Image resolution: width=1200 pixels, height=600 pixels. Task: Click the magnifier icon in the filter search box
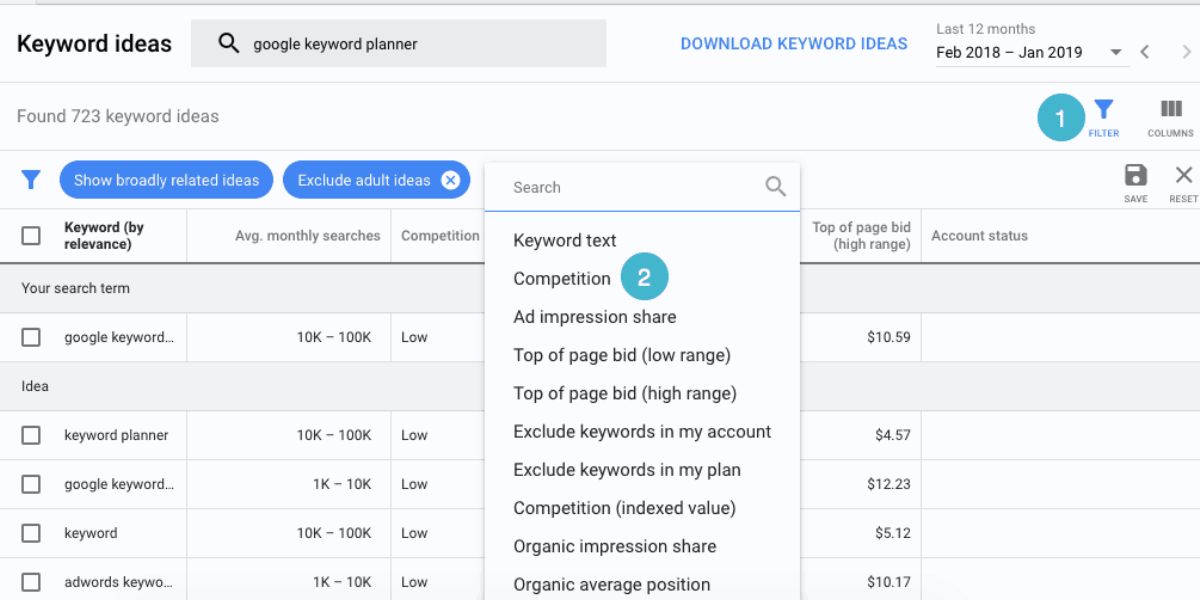pyautogui.click(x=775, y=186)
